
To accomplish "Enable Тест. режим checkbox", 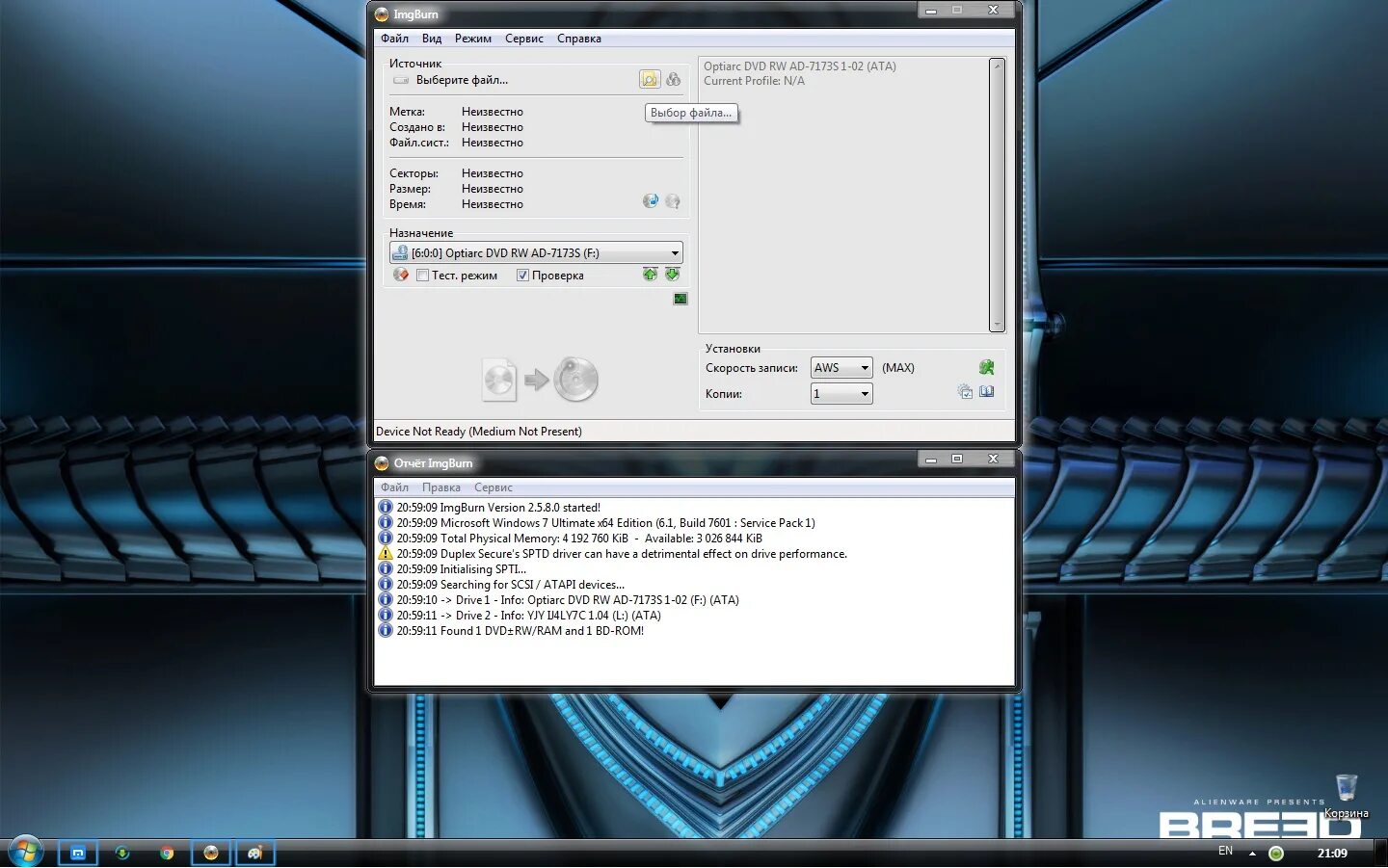I will pyautogui.click(x=422, y=276).
